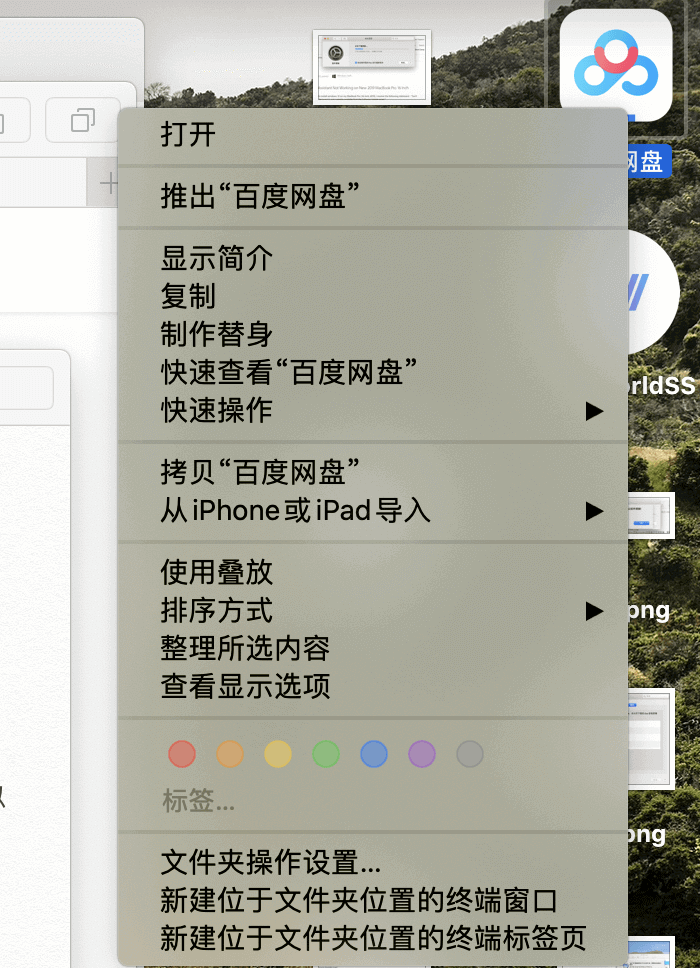Toggle 使用叠放 for desktop
Screen dimensions: 700x968
(217, 572)
